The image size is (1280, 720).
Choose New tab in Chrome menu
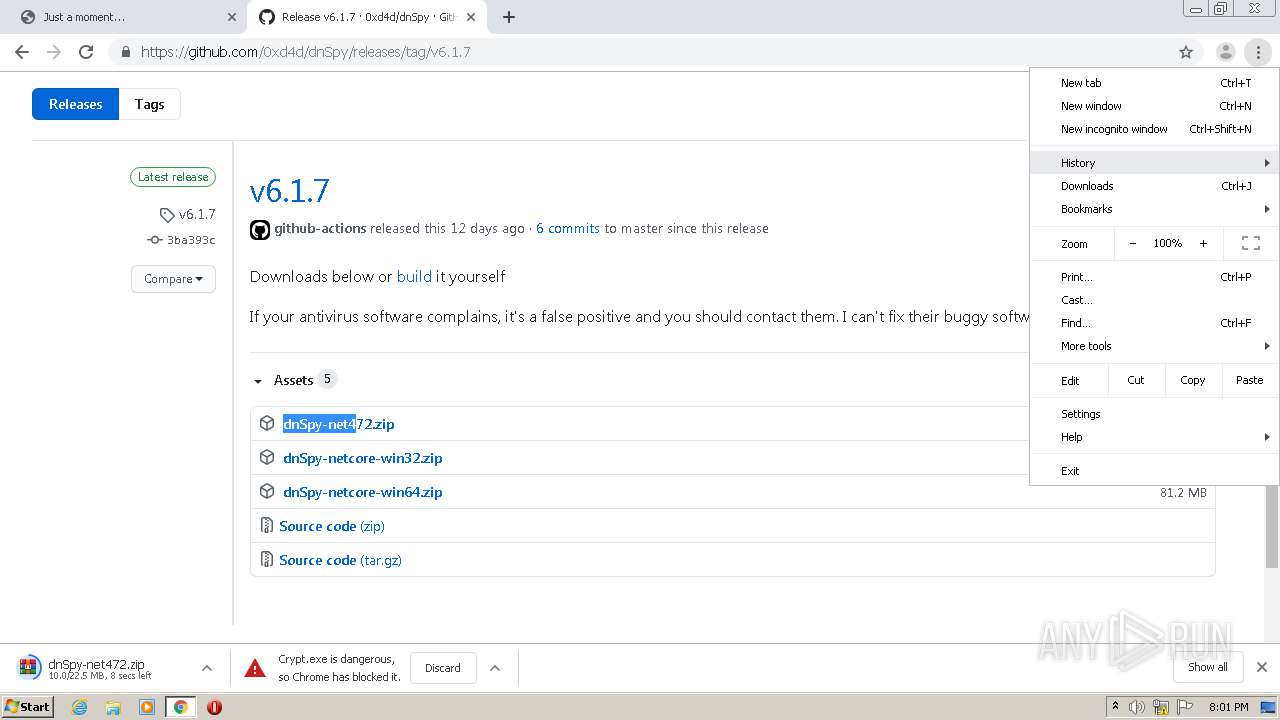click(x=1154, y=83)
